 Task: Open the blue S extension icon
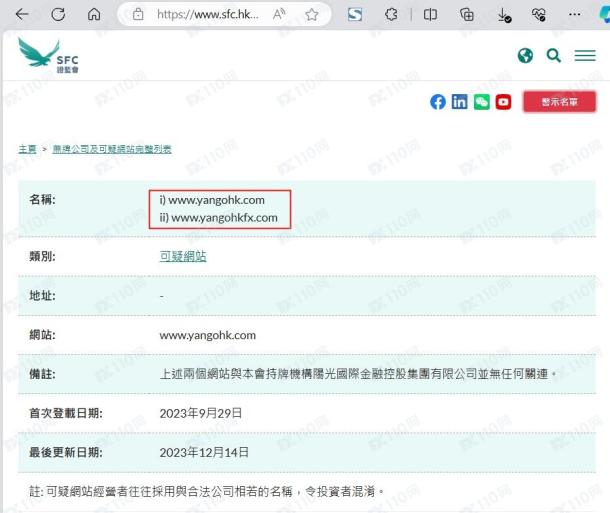355,15
